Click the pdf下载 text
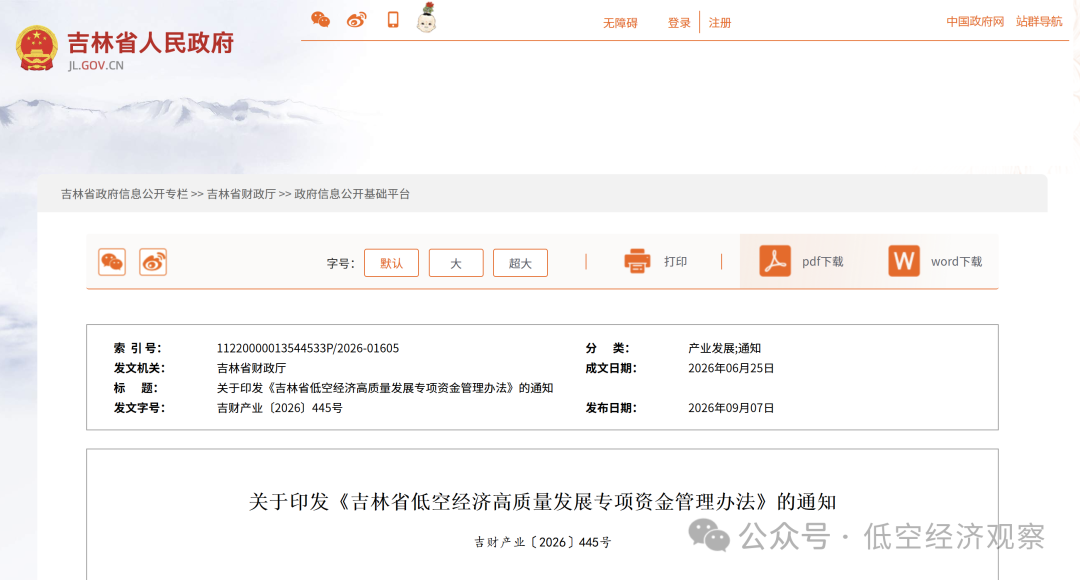 pyautogui.click(x=822, y=262)
